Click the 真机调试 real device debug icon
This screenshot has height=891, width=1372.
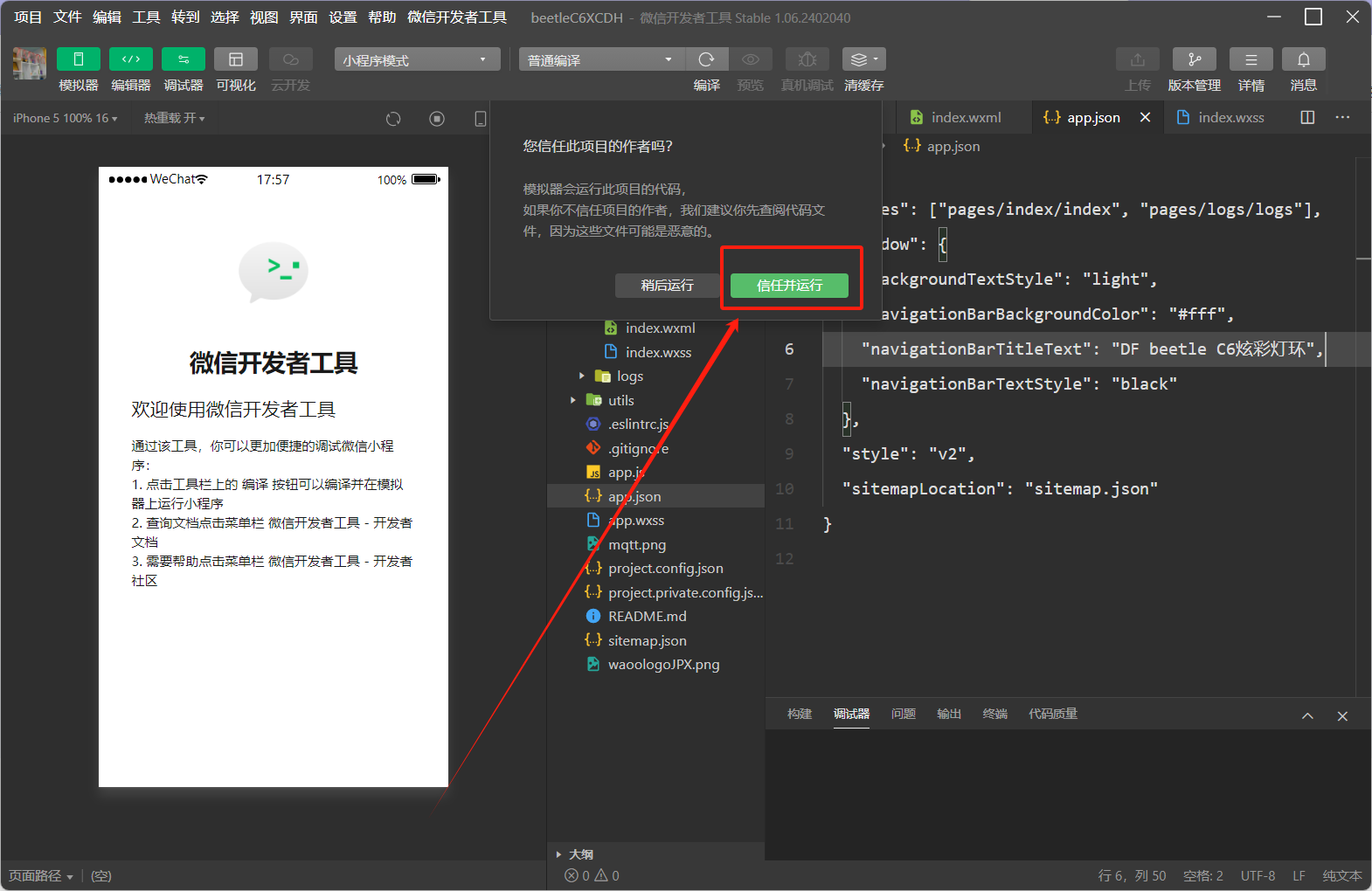807,59
